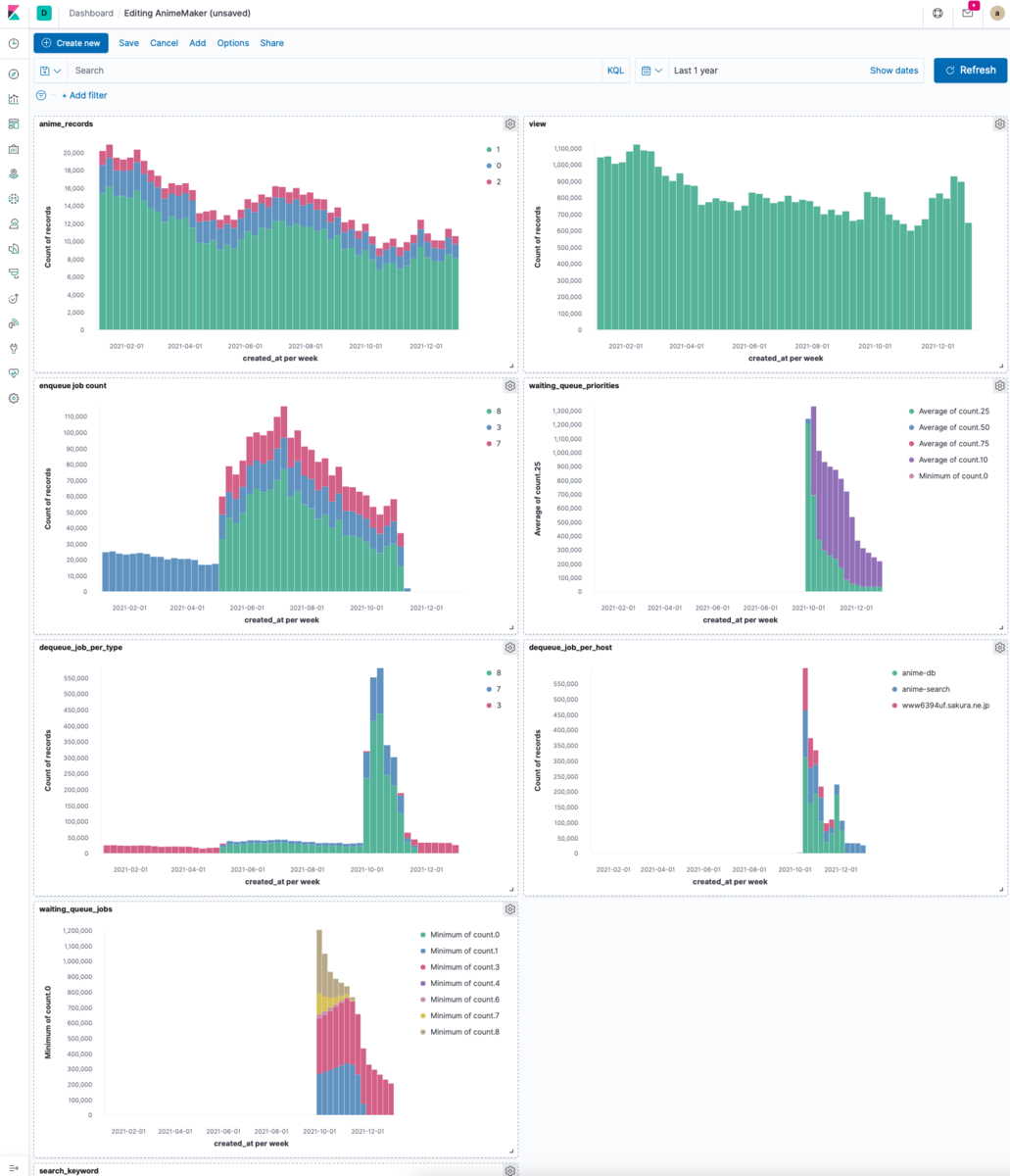
Task: Click legend entry '7' in dequeue_job_per_type
Action: coord(493,689)
